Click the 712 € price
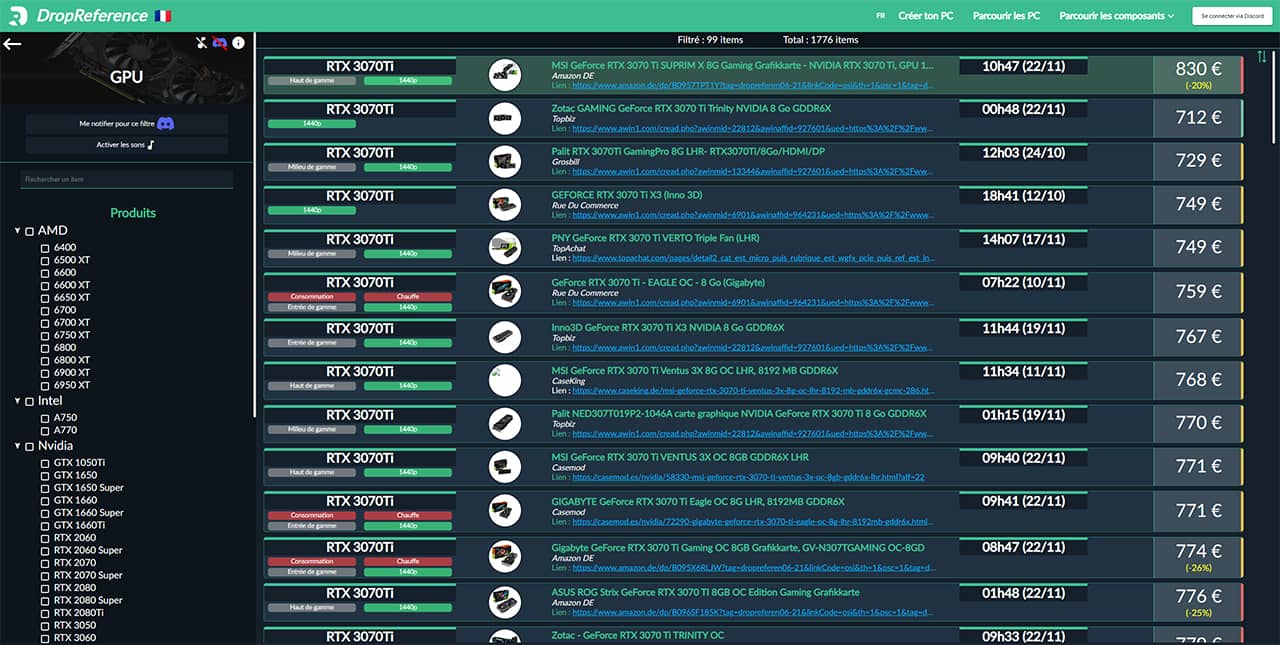The height and width of the screenshot is (645, 1280). click(1198, 117)
